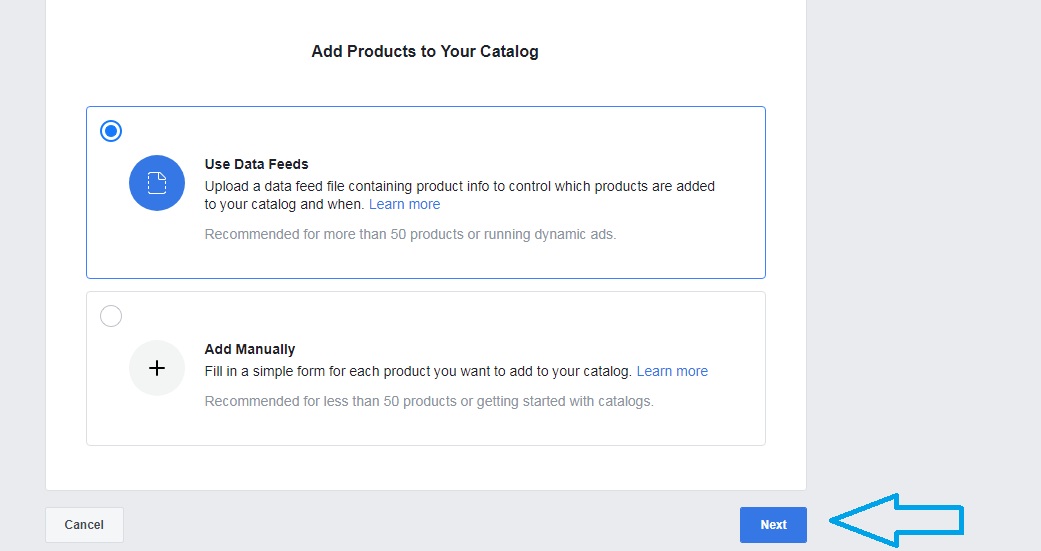
Task: Click the data feed upload description text
Action: (459, 195)
